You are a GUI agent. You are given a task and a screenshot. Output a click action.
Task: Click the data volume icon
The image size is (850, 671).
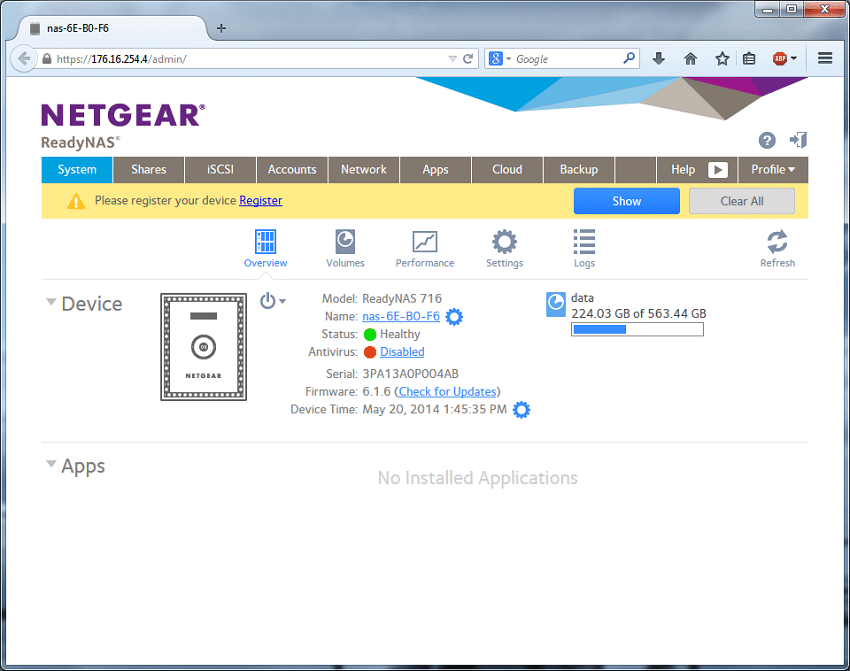(556, 305)
